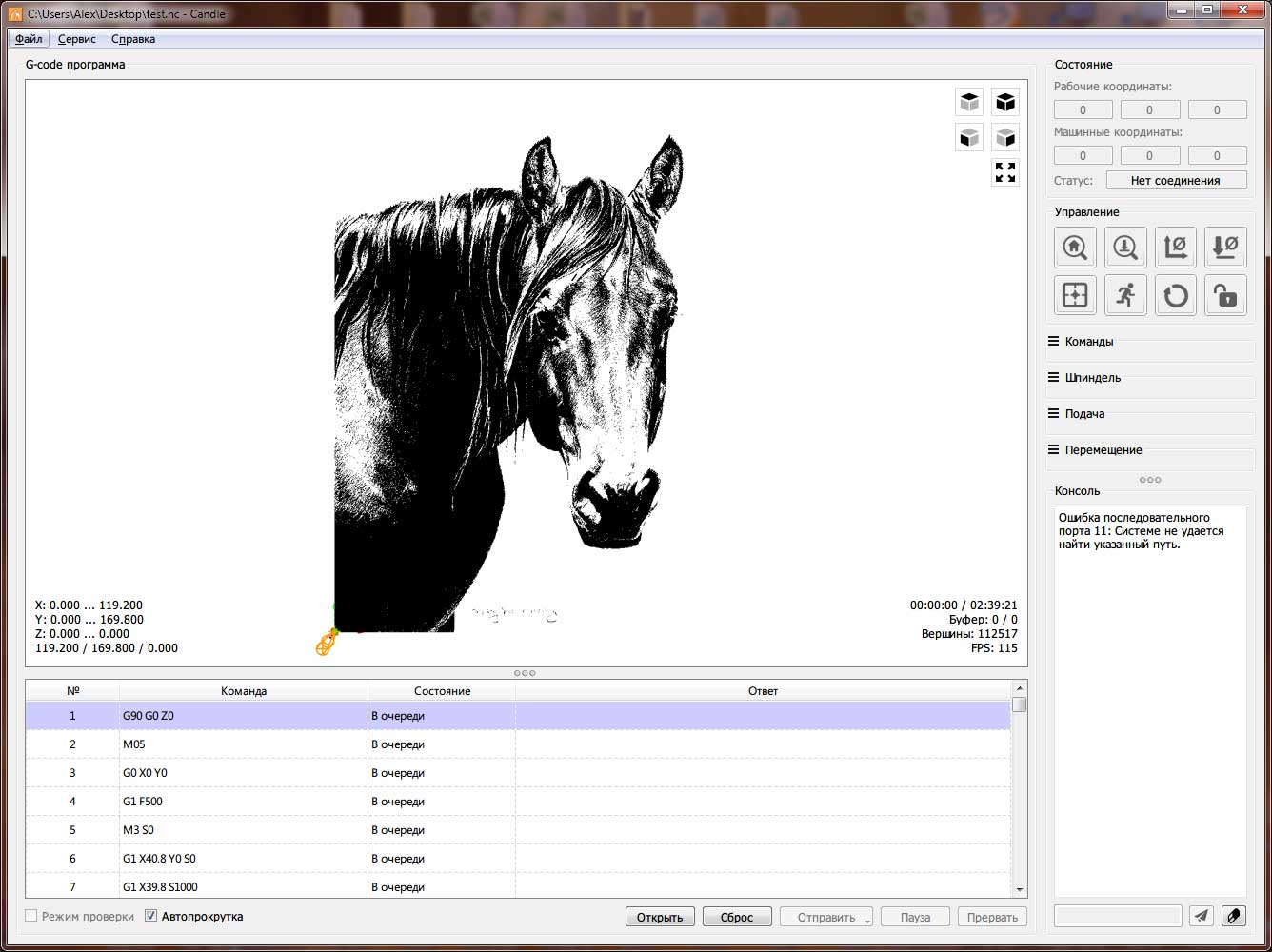Screen dimensions: 1272x952
Task: Click the Ответ column header
Action: click(763, 691)
